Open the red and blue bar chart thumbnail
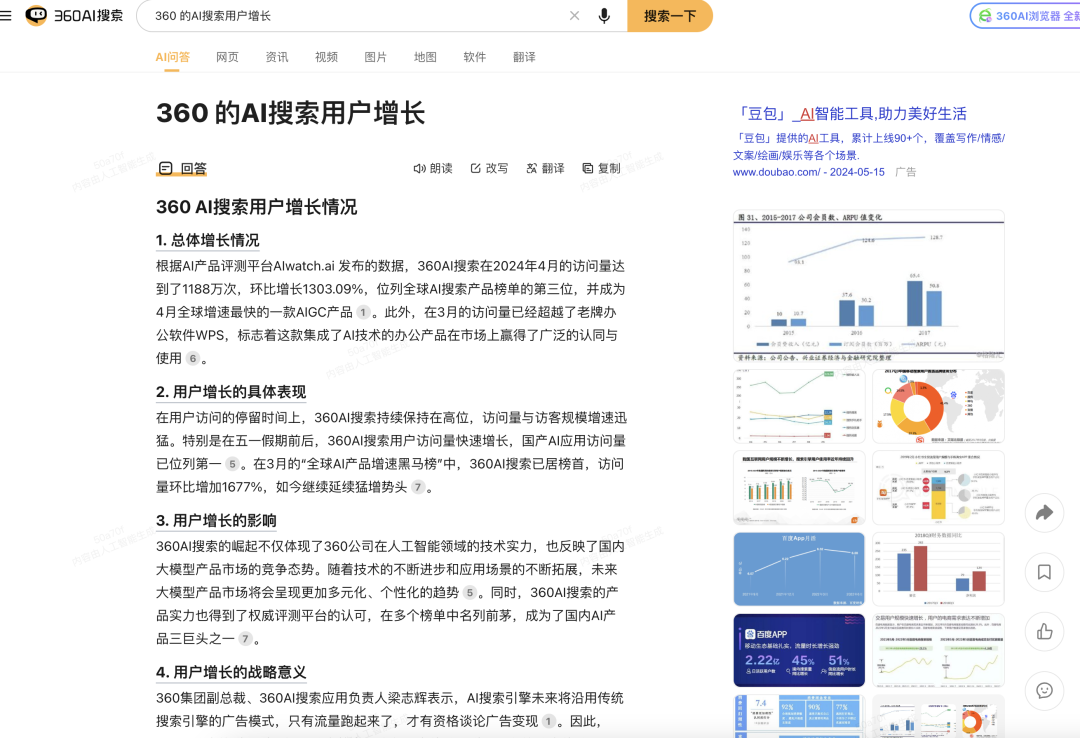This screenshot has width=1080, height=738. pos(938,569)
